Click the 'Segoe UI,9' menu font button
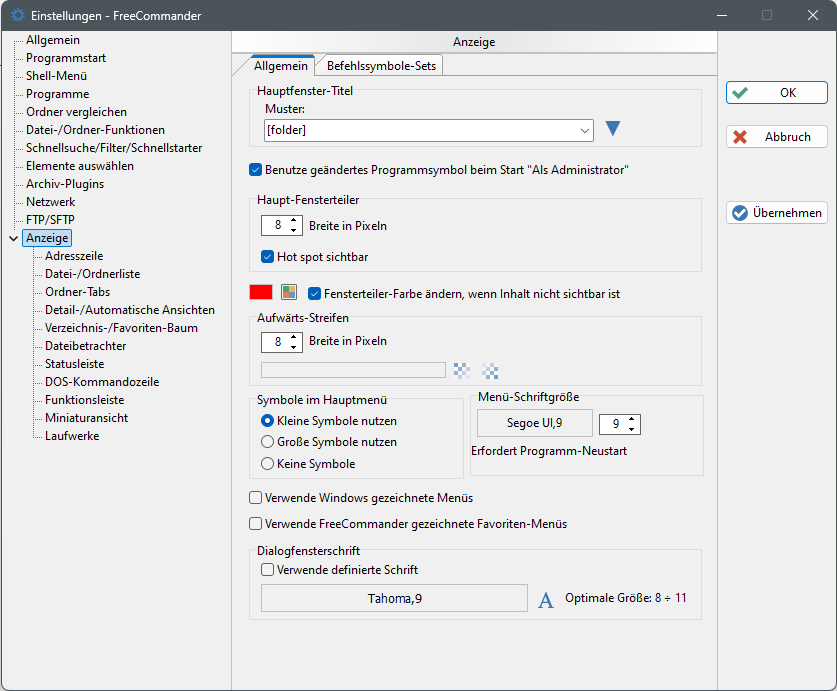Screen dimensions: 837x691 coord(534,423)
